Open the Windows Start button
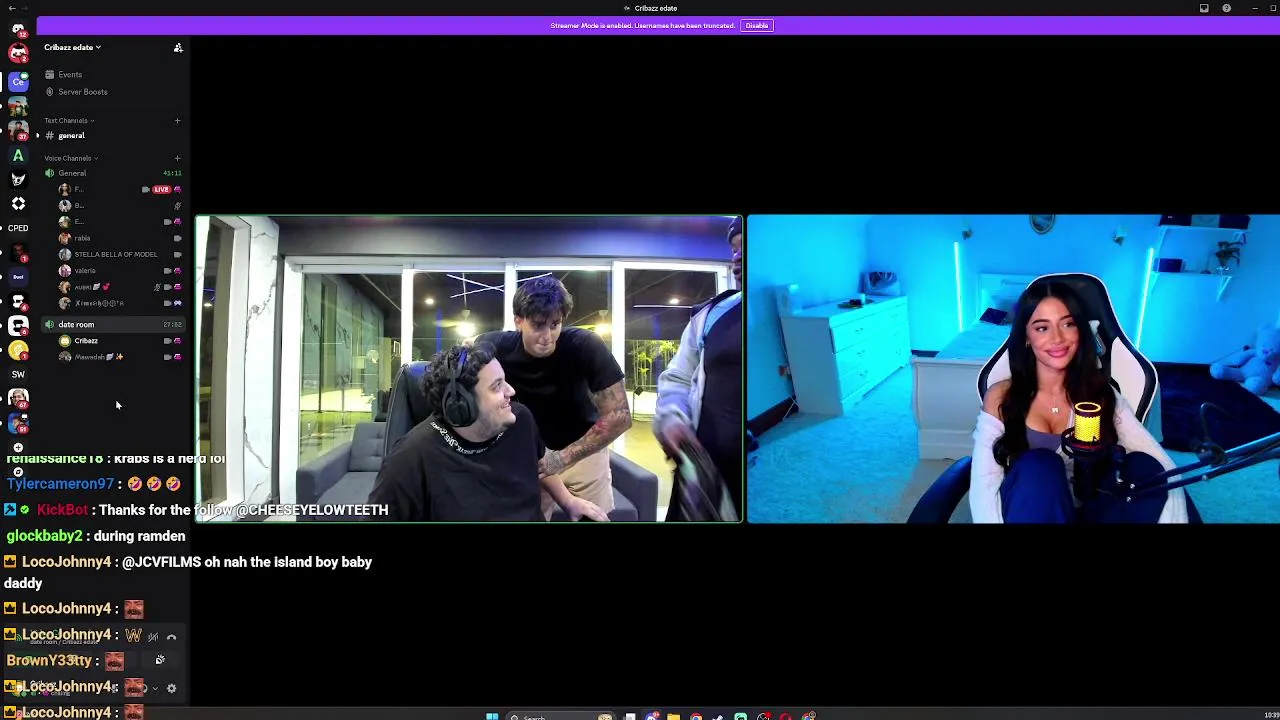Viewport: 1280px width, 720px height. coord(491,716)
